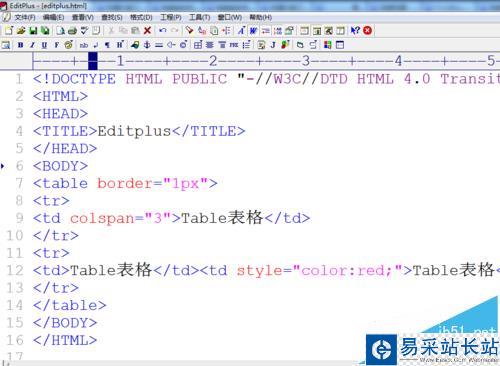Apply Underline tag with the U icon
This screenshot has width=500, height=366.
pyautogui.click(x=44, y=45)
